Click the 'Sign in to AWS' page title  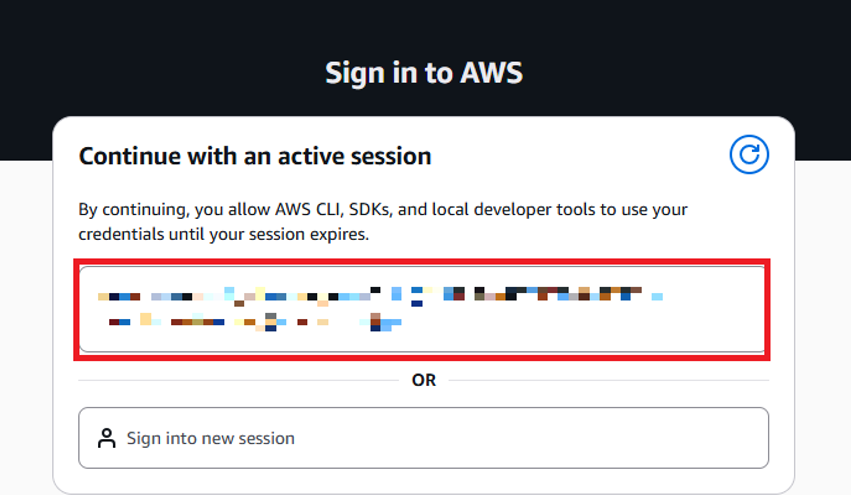coord(423,73)
